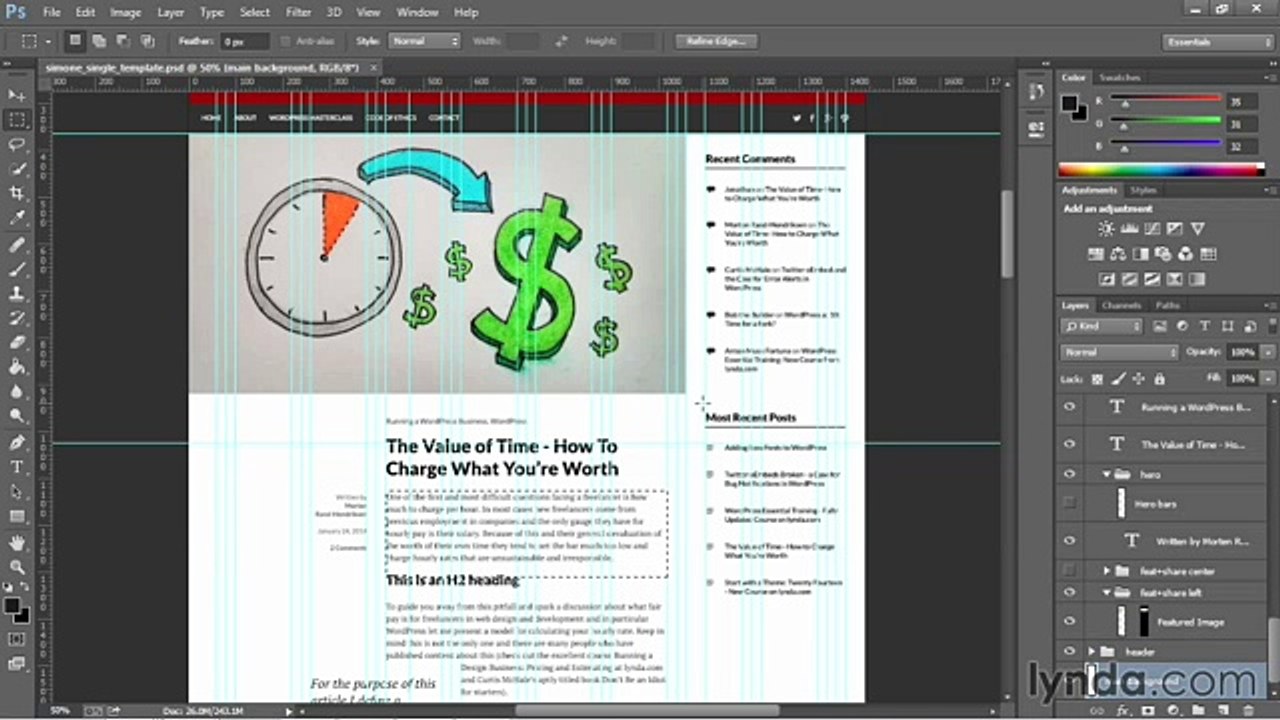Image resolution: width=1280 pixels, height=720 pixels.
Task: Select the Lasso tool
Action: pos(17,145)
